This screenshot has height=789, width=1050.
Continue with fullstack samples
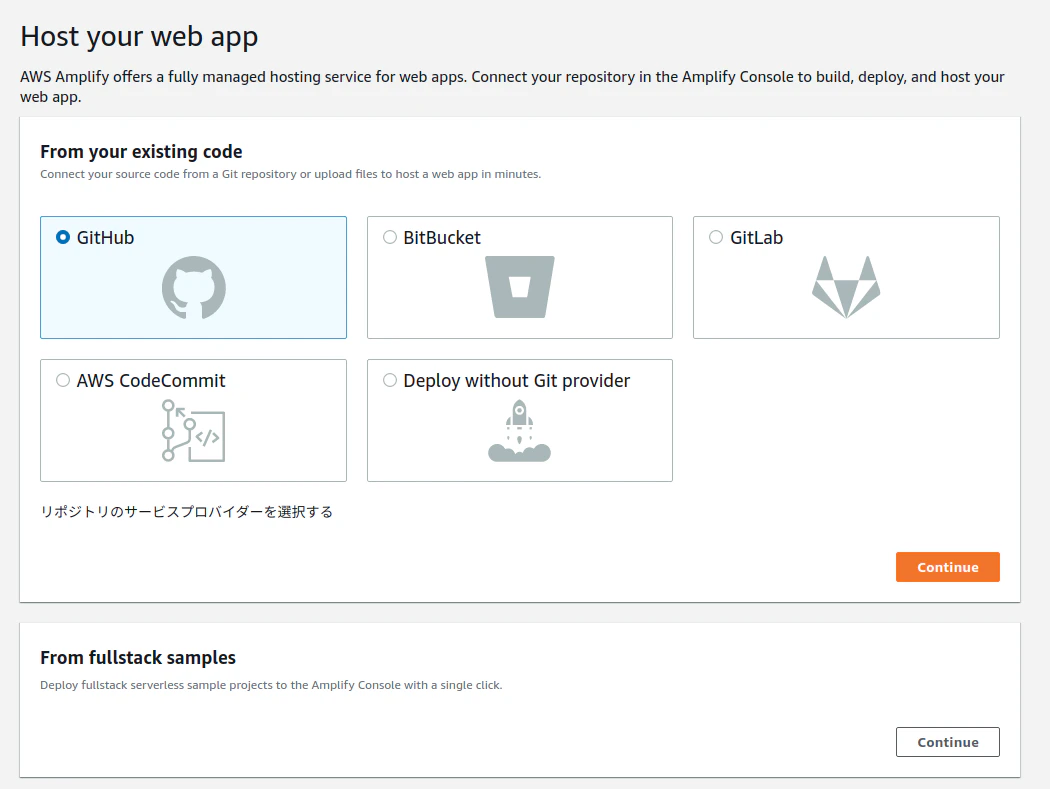pyautogui.click(x=947, y=742)
